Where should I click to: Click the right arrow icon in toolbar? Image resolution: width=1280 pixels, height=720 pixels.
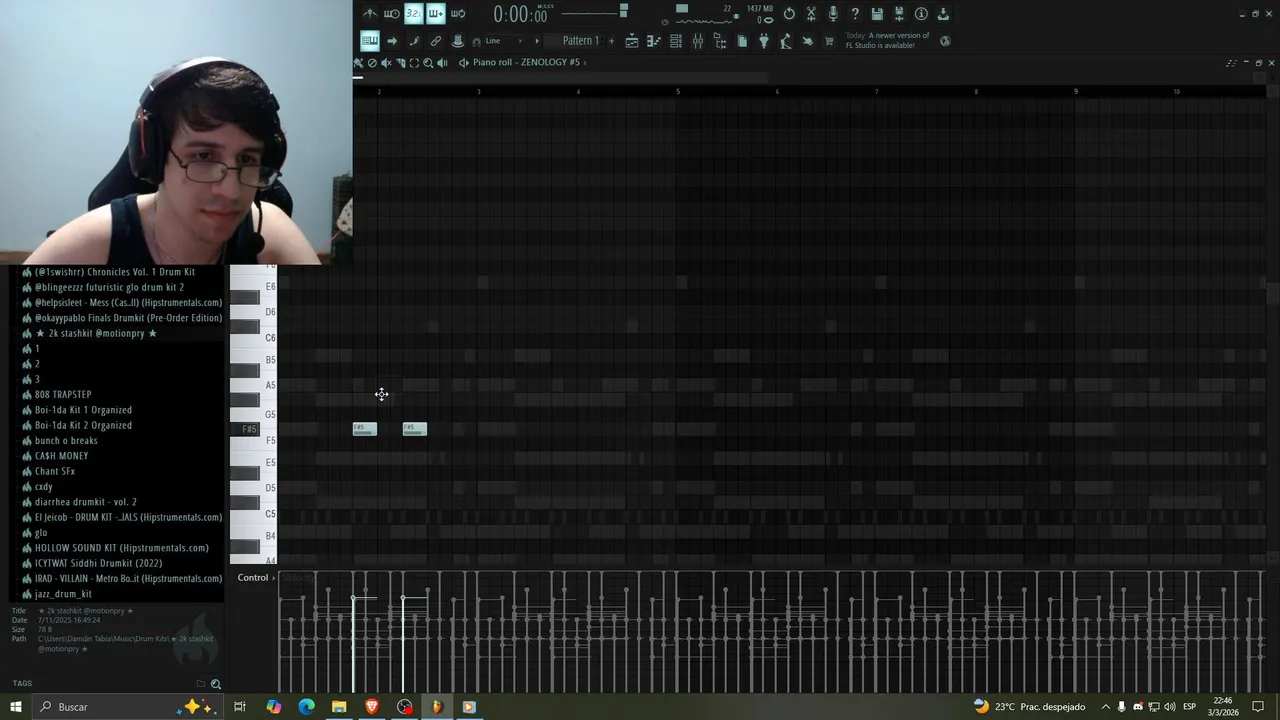click(x=392, y=41)
